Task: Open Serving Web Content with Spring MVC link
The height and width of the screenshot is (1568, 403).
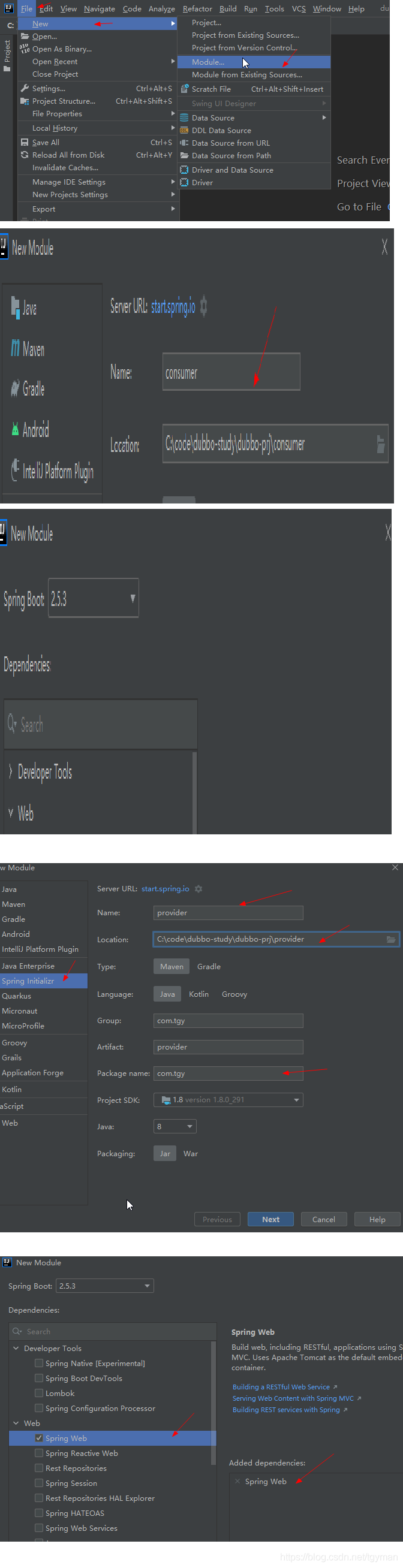Action: click(293, 1398)
